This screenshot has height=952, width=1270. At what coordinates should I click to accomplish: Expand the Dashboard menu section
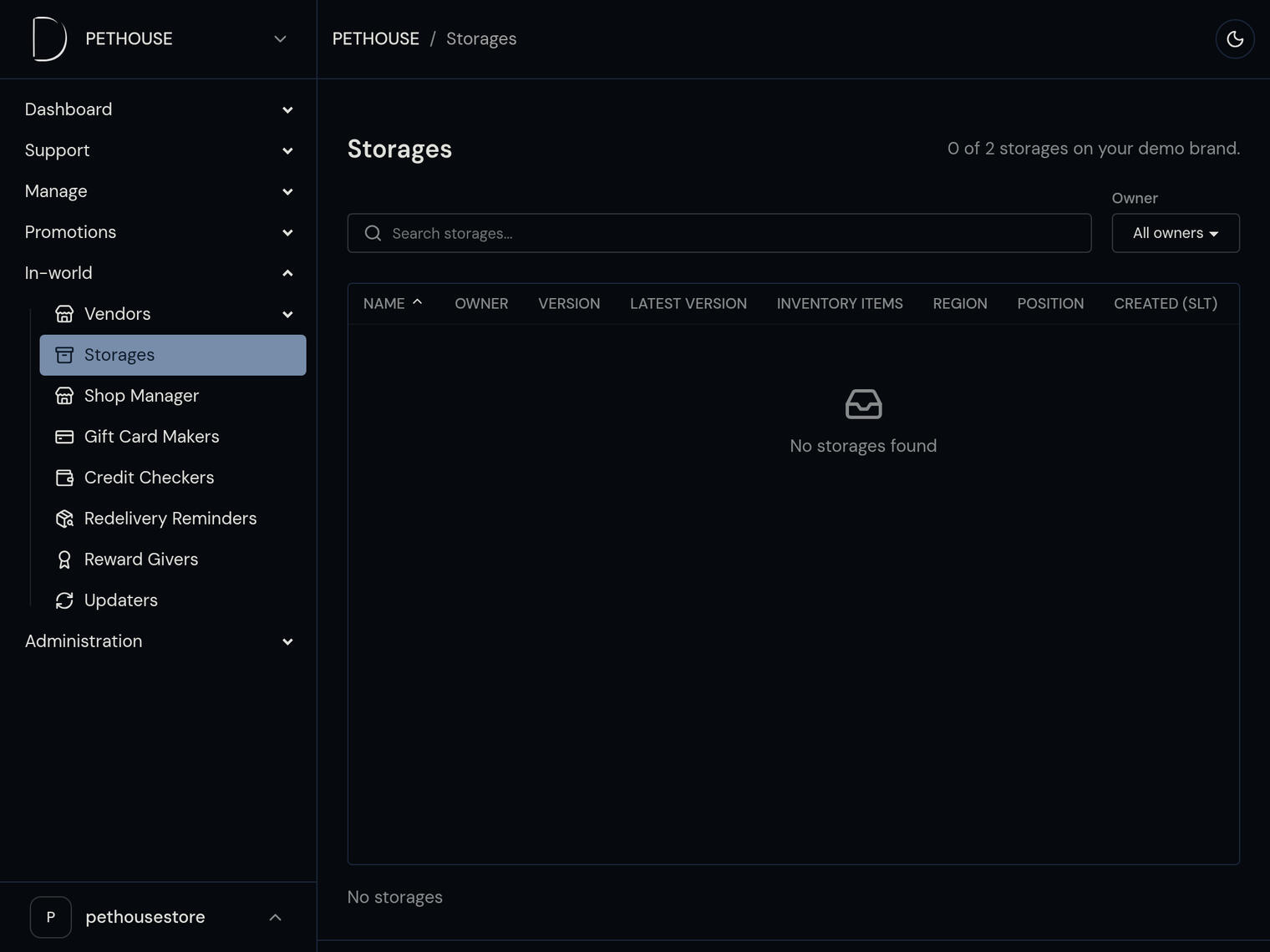click(x=159, y=109)
